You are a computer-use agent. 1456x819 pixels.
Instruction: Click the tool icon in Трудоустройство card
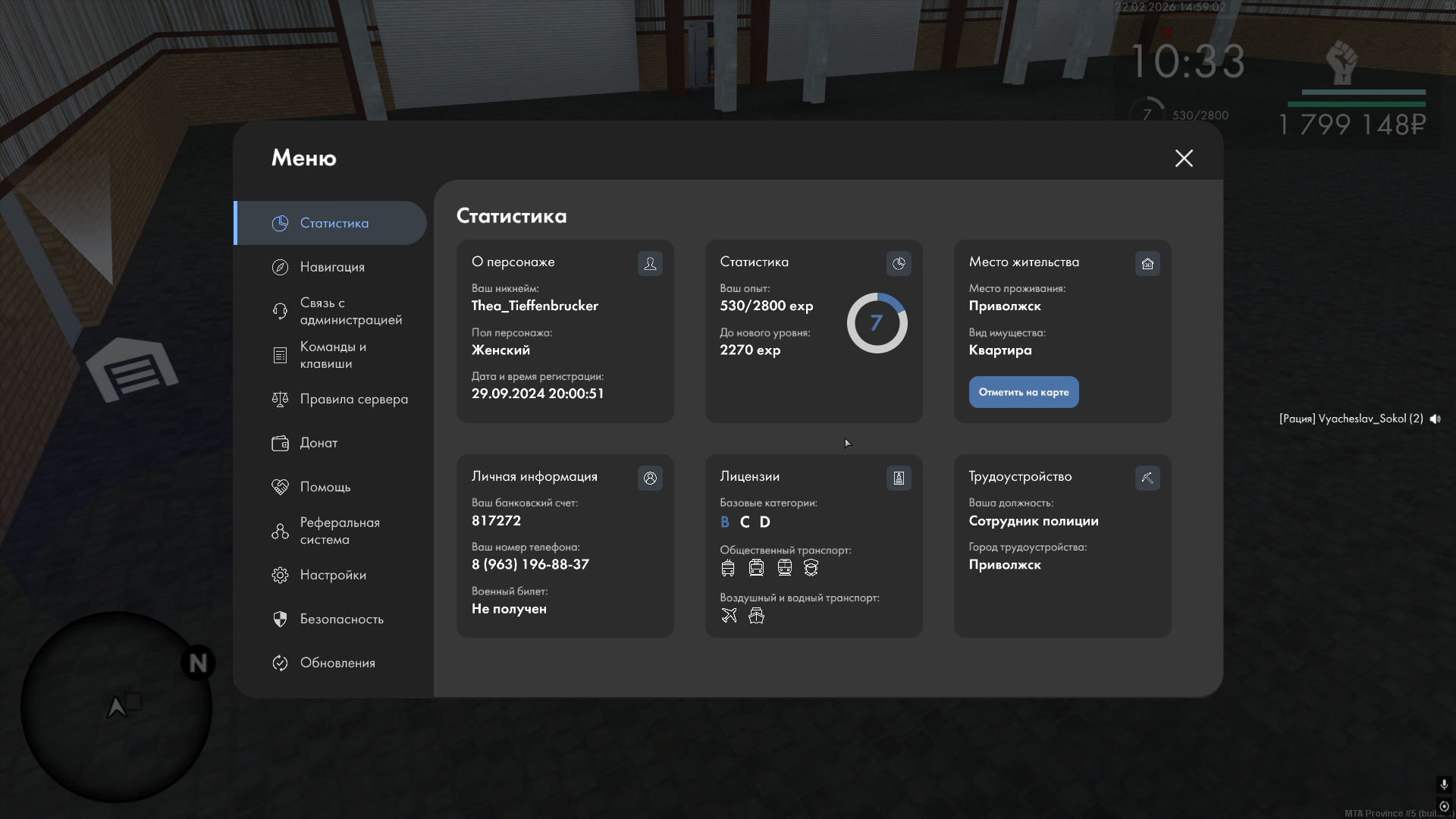pyautogui.click(x=1147, y=478)
